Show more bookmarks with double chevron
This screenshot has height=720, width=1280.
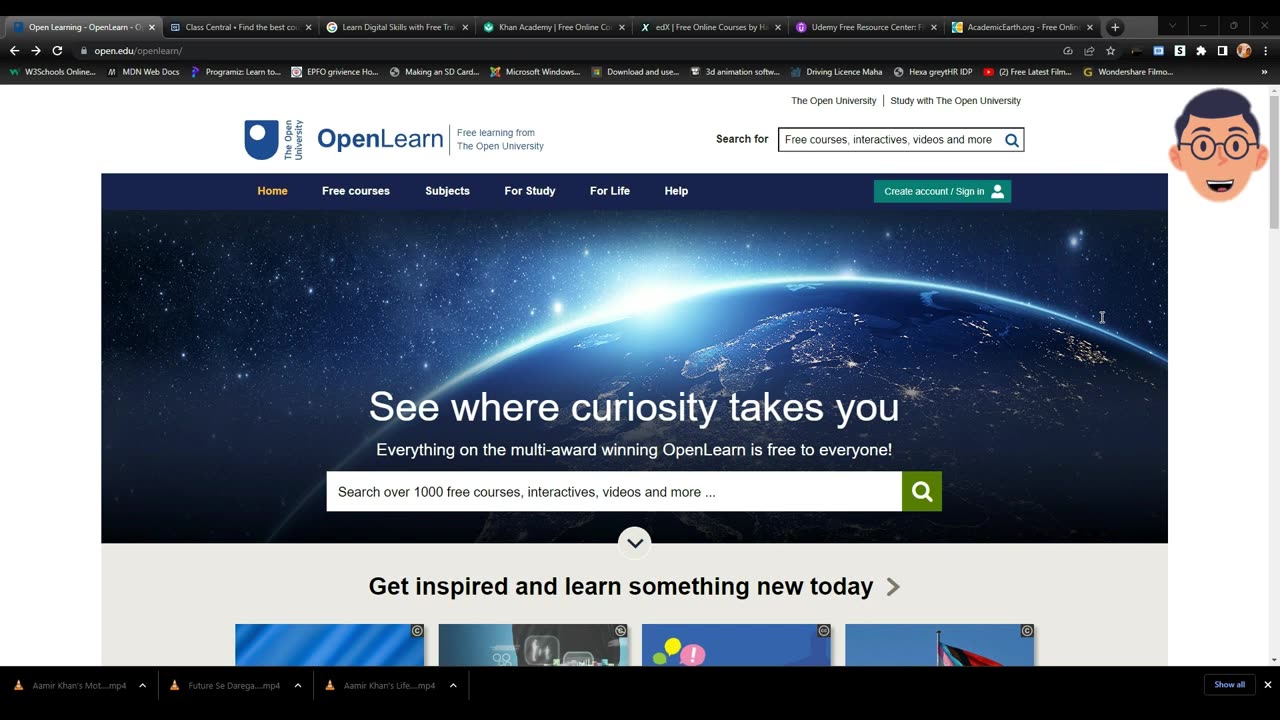(1264, 72)
